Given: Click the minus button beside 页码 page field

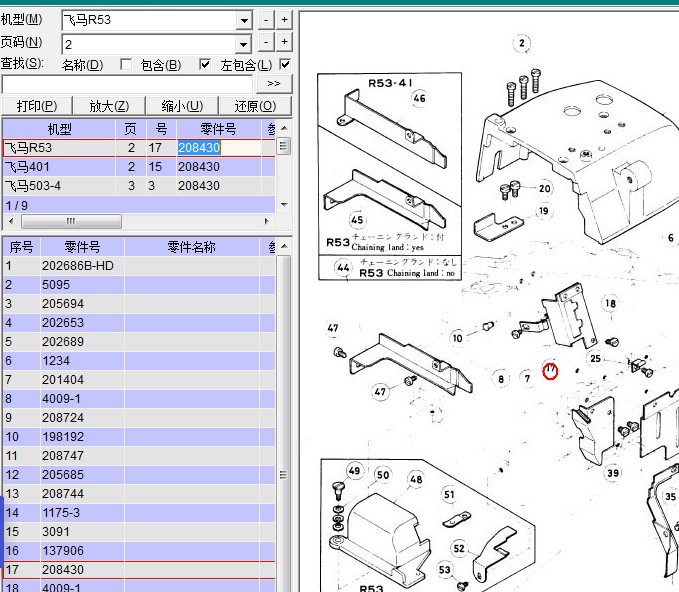Looking at the screenshot, I should point(266,42).
